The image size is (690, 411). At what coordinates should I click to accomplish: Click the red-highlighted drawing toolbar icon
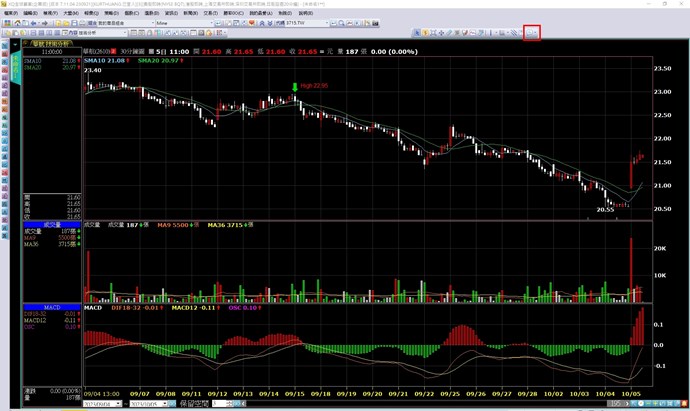click(532, 33)
